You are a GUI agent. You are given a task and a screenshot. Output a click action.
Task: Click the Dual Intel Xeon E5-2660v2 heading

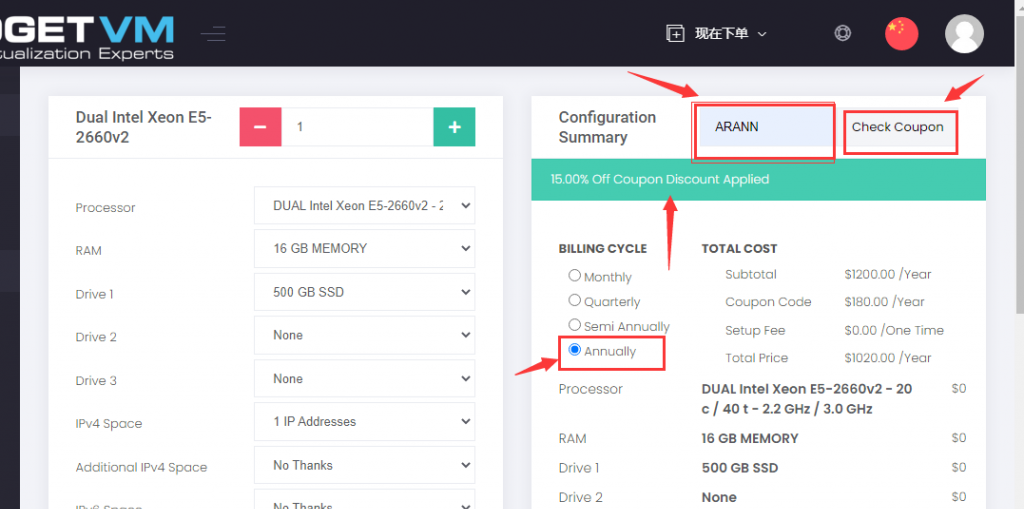144,127
